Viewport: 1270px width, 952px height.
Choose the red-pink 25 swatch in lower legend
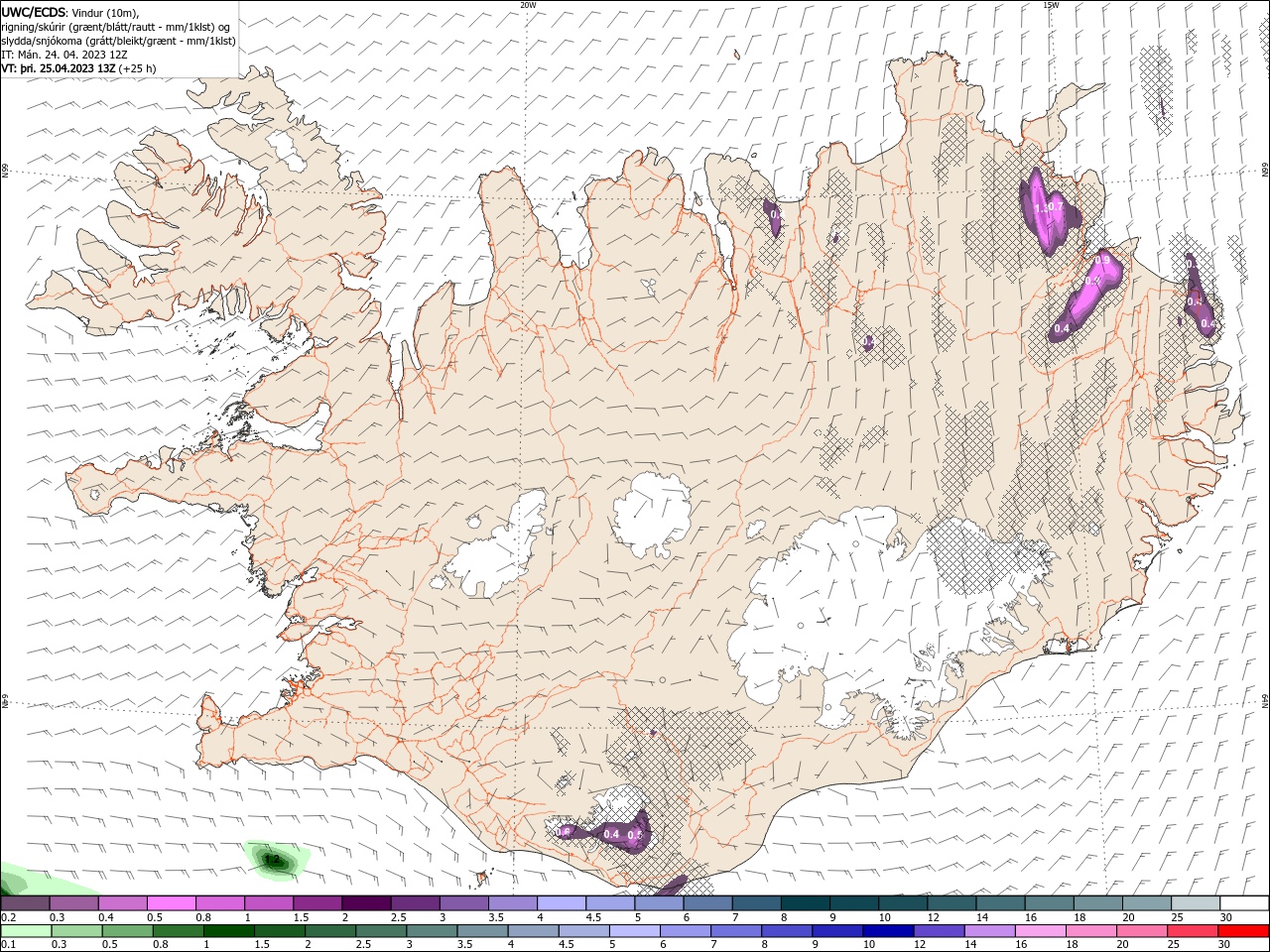pyautogui.click(x=1193, y=931)
